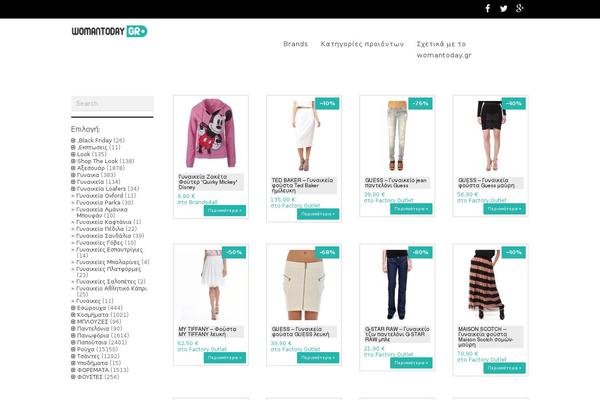Select Γυναικείες Εσπαντρίγιες subcategory

coord(109,252)
